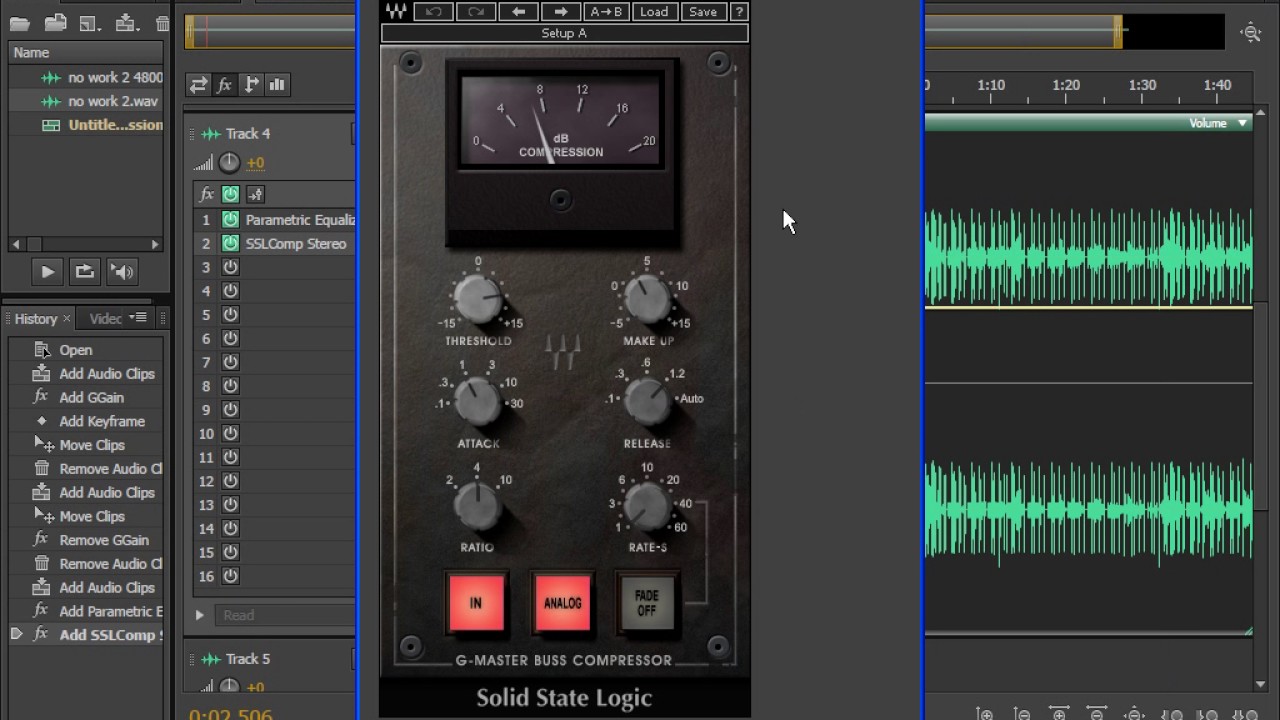Click Zoom Out Full magnifier icon
The image size is (1280, 720).
pos(1250,33)
